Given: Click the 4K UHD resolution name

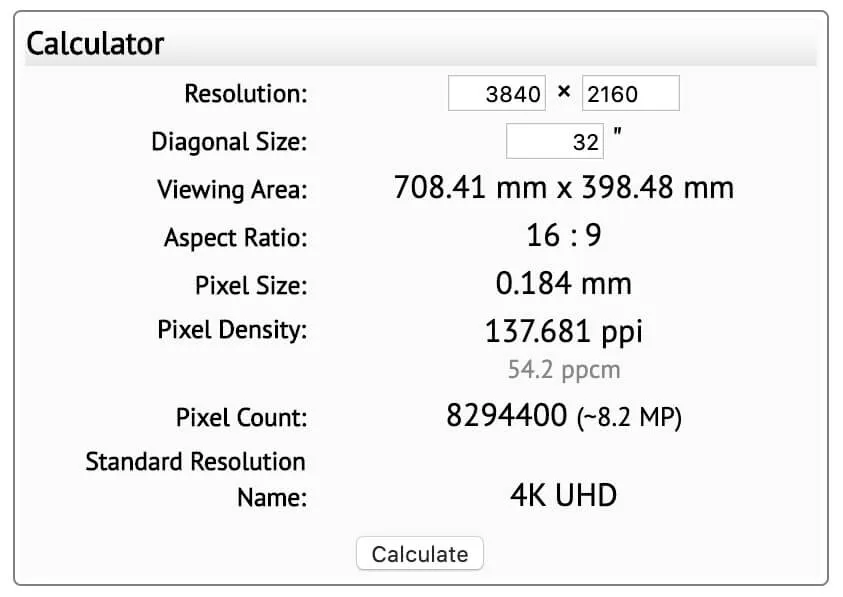Looking at the screenshot, I should click(563, 495).
